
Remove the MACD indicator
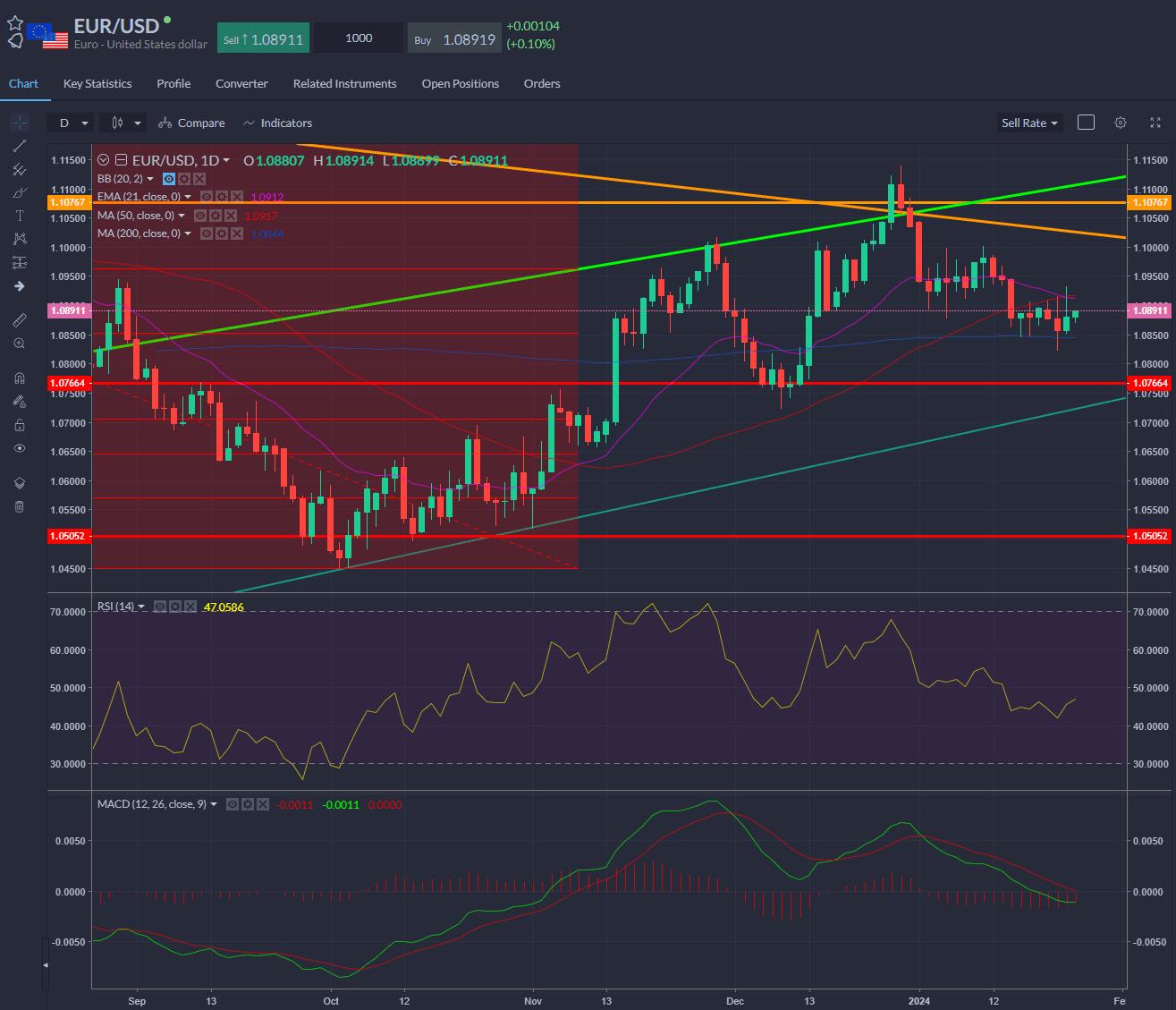click(x=263, y=804)
